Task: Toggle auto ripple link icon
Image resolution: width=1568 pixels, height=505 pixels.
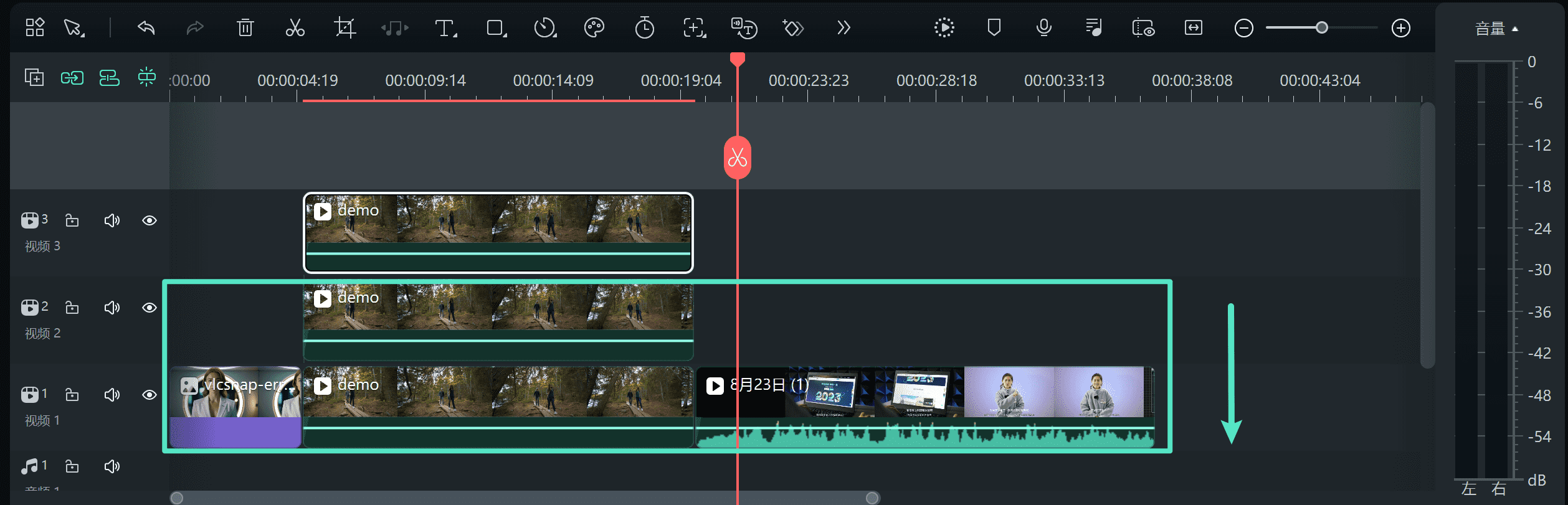Action: (x=72, y=78)
